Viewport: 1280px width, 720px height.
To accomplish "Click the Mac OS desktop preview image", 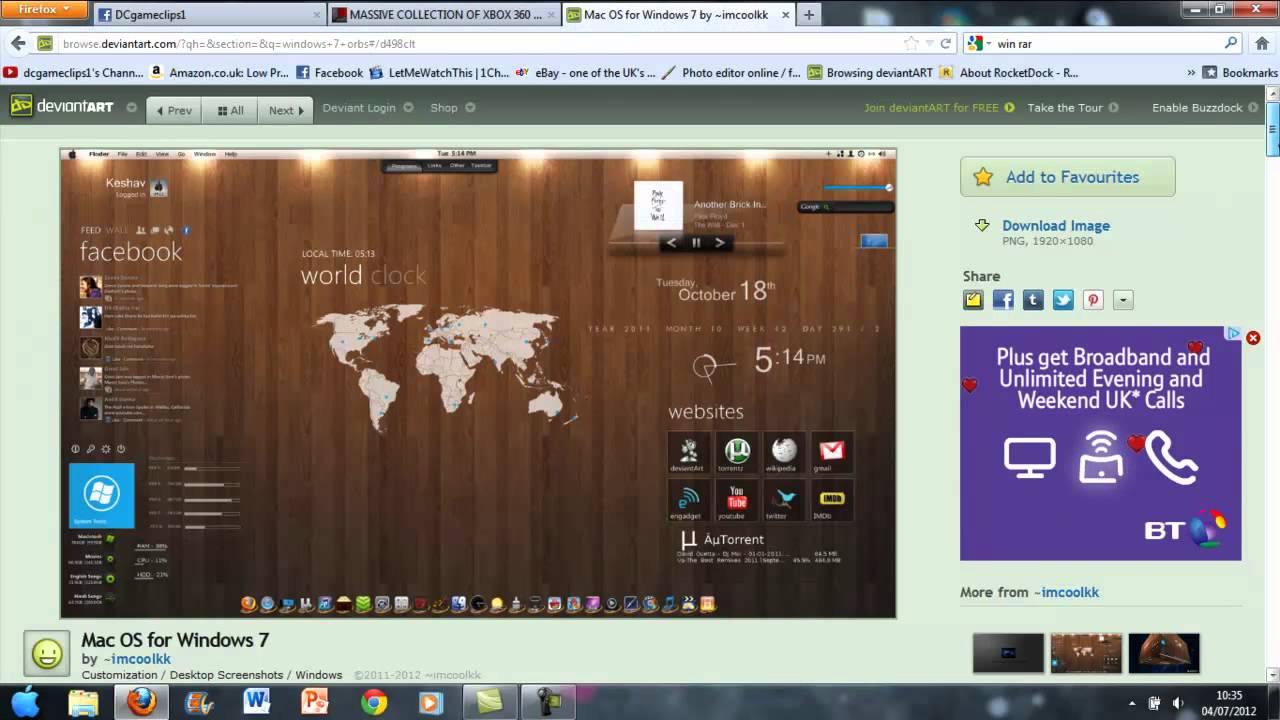I will click(x=478, y=383).
